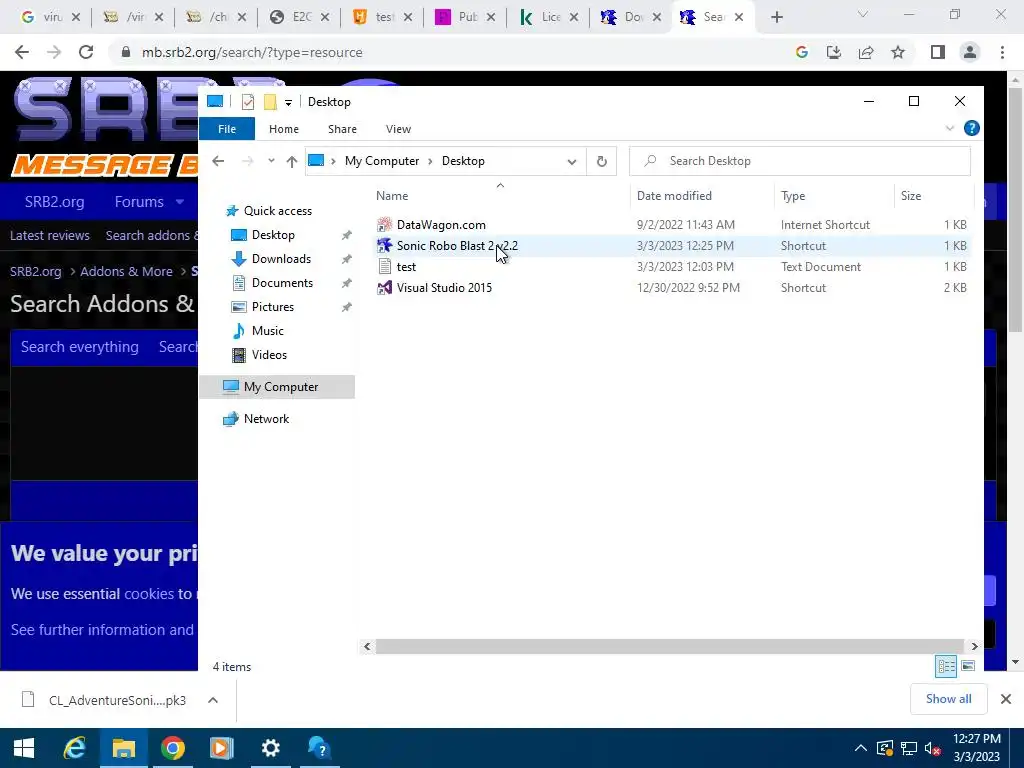Open the Videos folder in the sidebar
Image resolution: width=1024 pixels, height=768 pixels.
(x=269, y=355)
